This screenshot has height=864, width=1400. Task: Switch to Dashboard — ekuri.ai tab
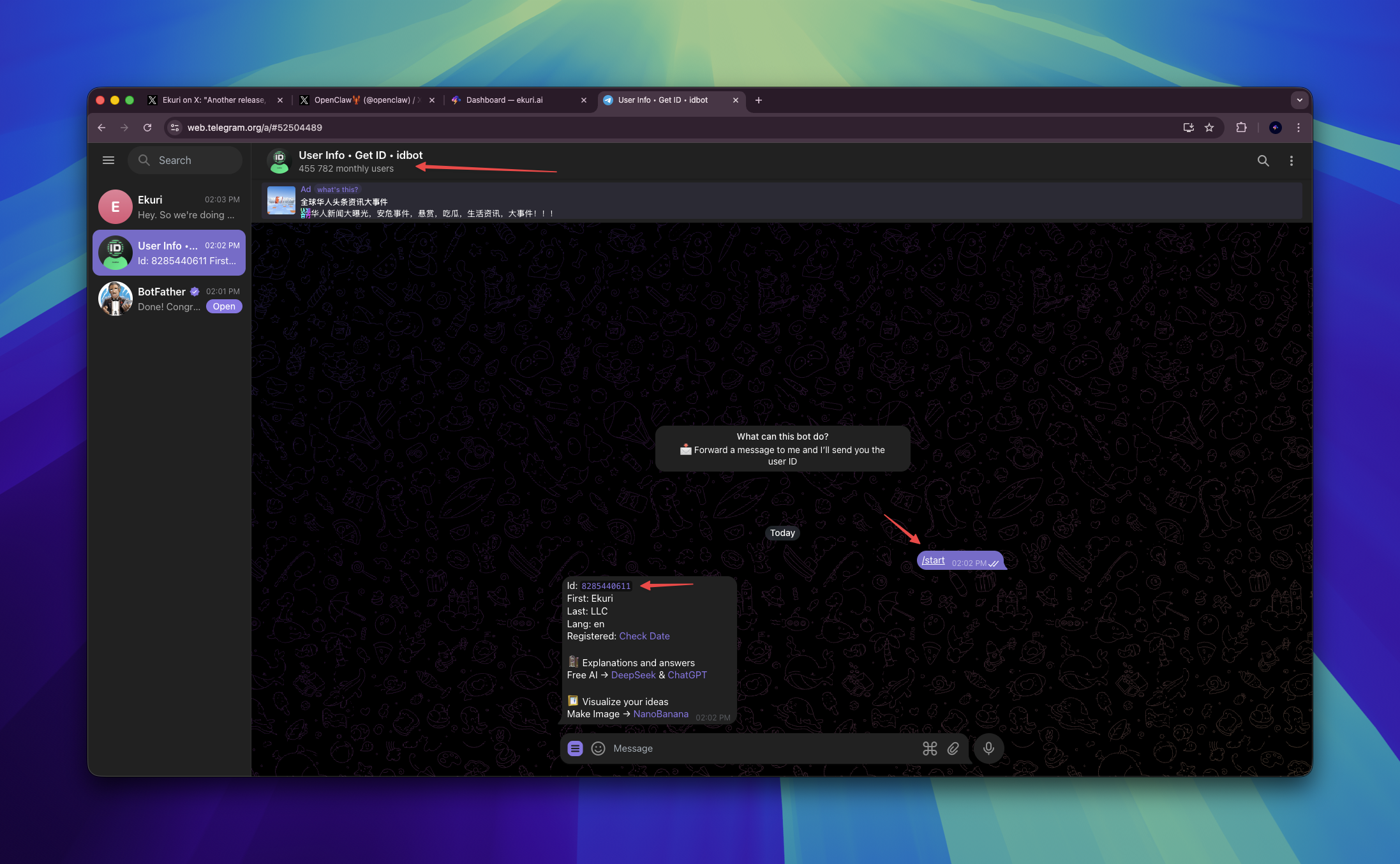coord(504,100)
